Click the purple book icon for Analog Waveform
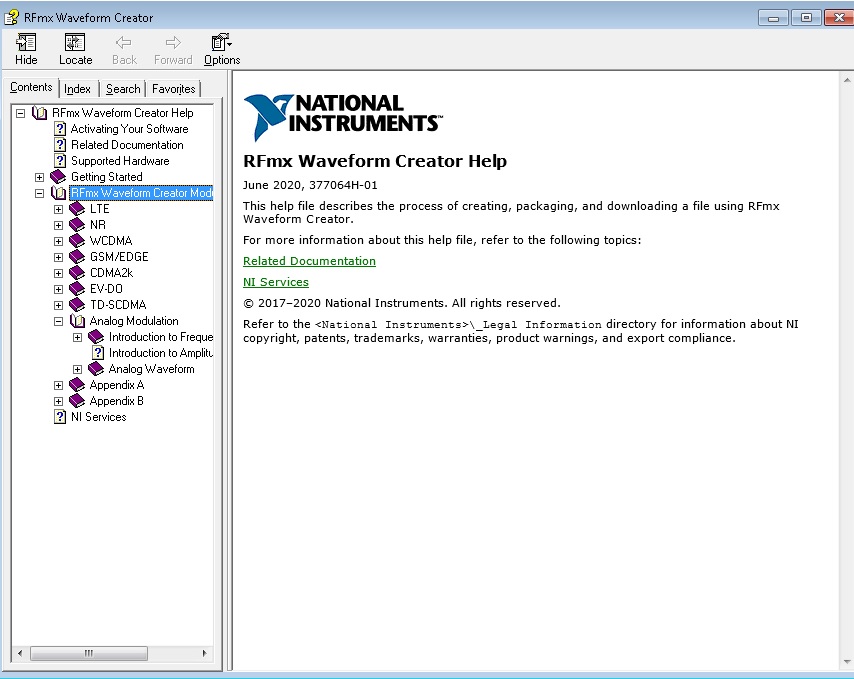 point(96,369)
